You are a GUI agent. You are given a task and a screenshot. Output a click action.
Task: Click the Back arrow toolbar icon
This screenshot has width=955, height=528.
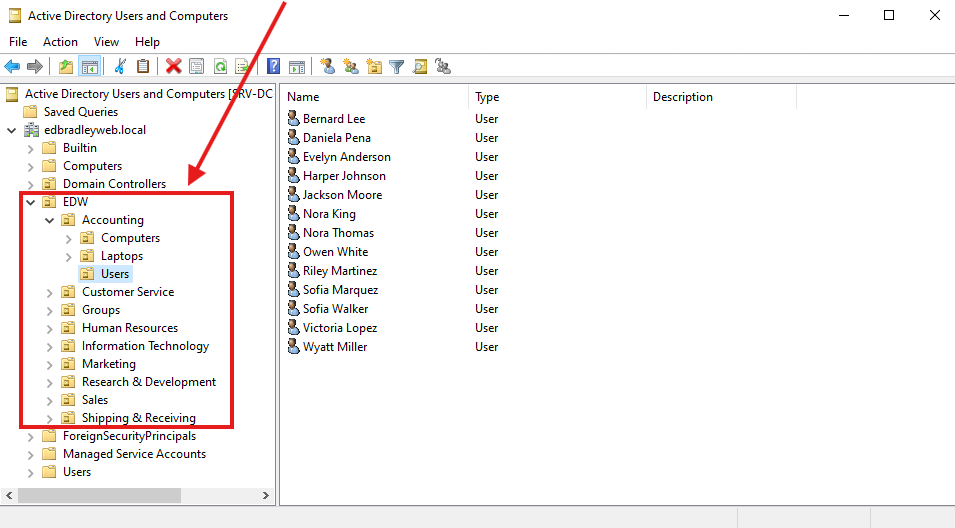click(12, 66)
